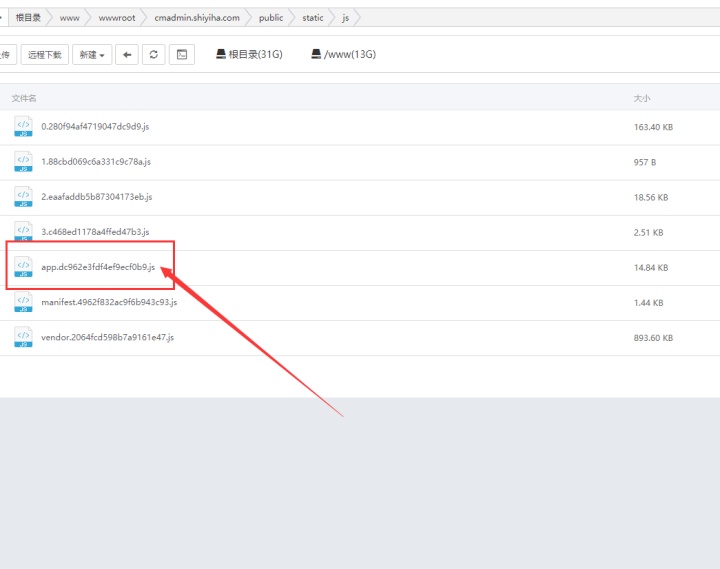Go to cmadmin.shiyiha.com breadcrumb

coord(197,18)
